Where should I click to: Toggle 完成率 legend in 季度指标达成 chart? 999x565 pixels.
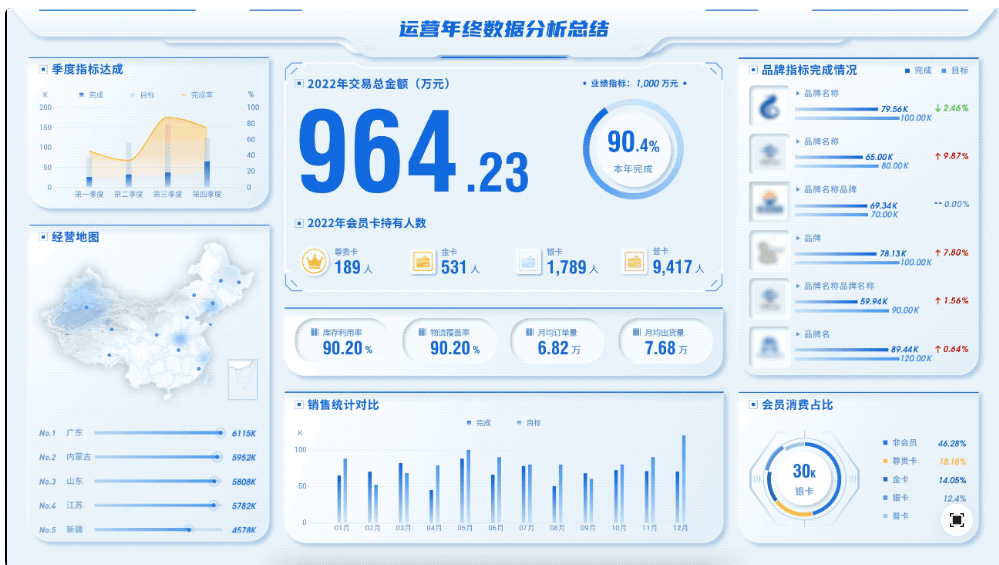coord(197,95)
